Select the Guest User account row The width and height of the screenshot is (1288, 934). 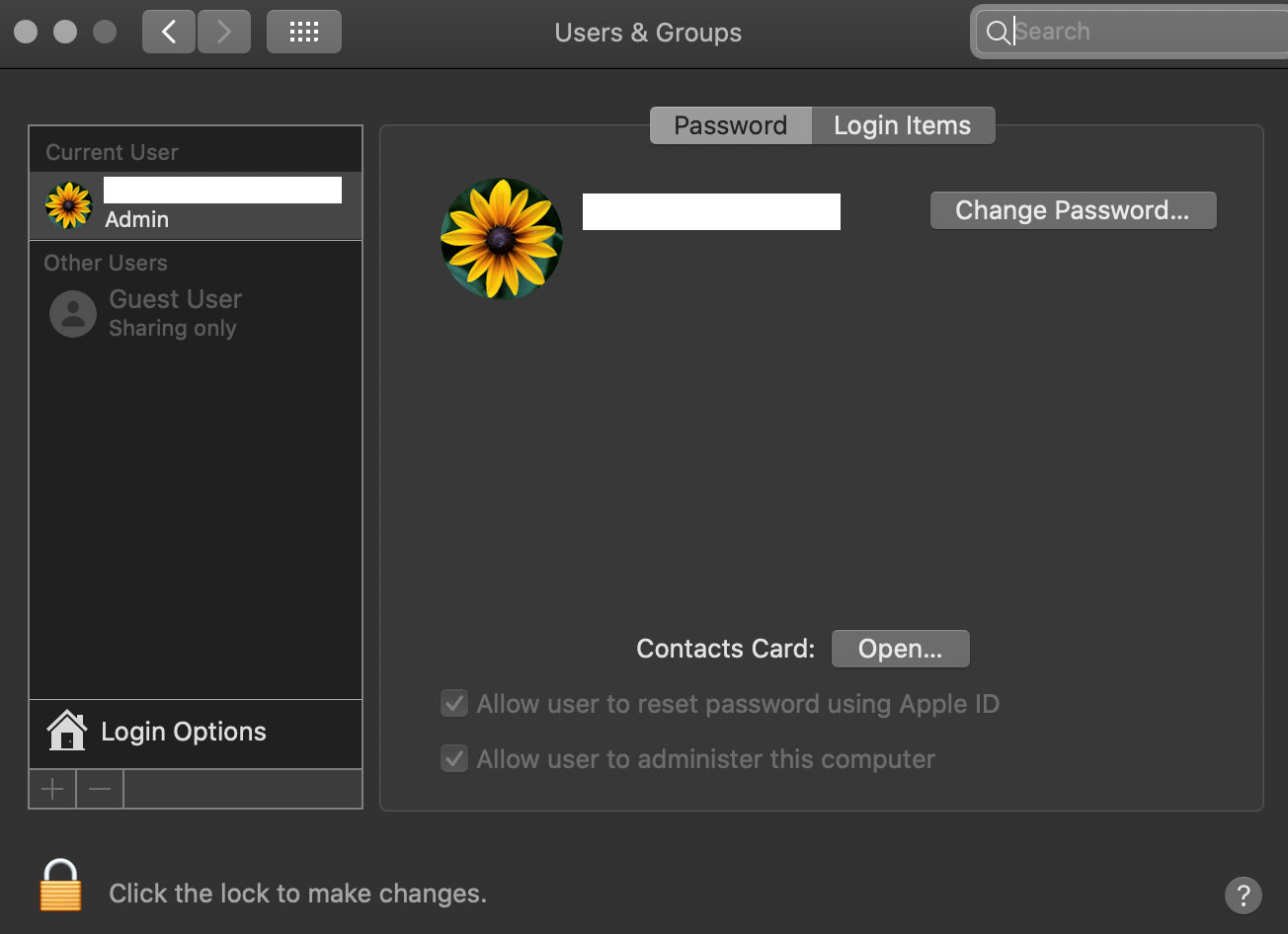point(196,314)
